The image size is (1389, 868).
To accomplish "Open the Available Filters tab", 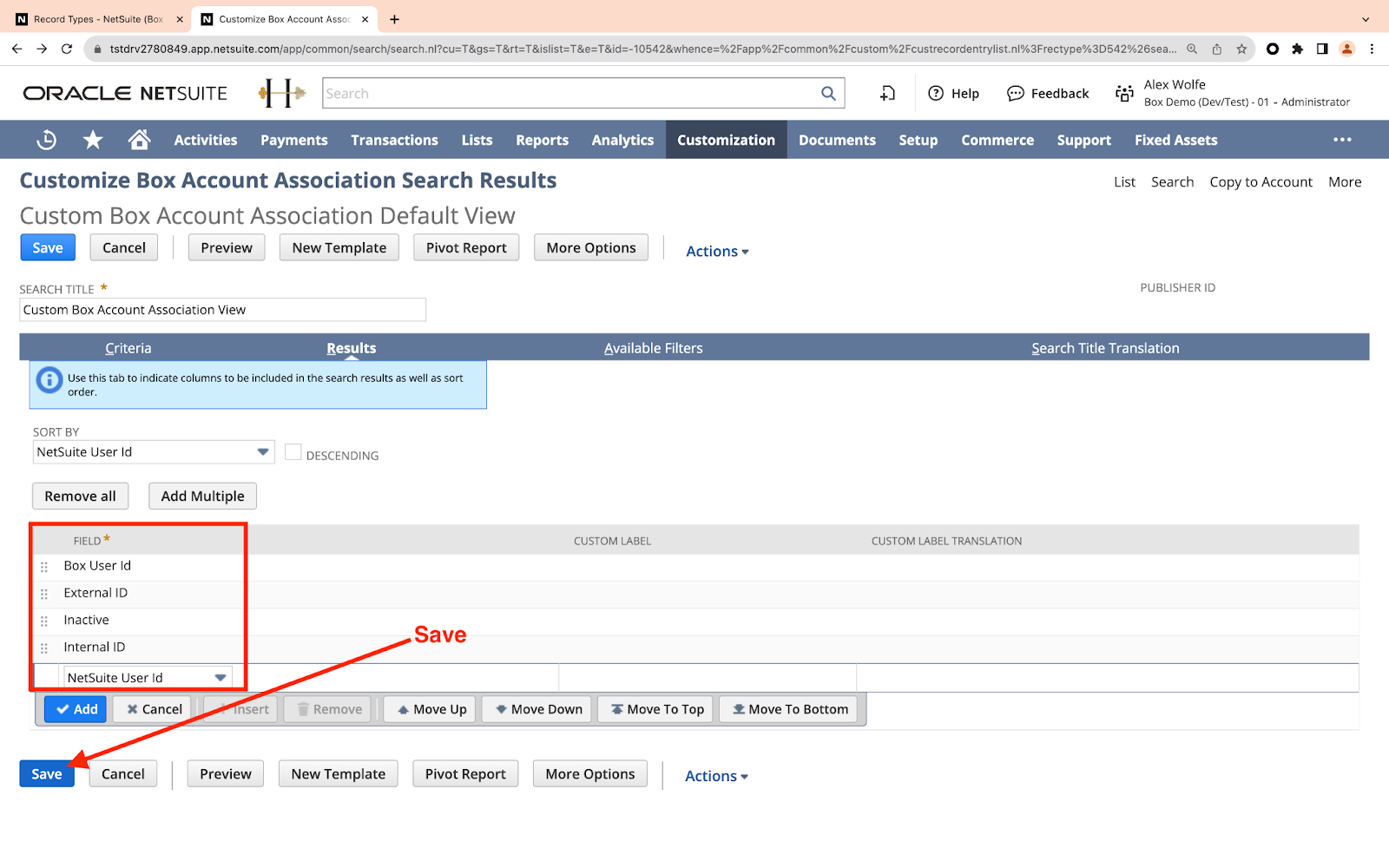I will (x=653, y=348).
